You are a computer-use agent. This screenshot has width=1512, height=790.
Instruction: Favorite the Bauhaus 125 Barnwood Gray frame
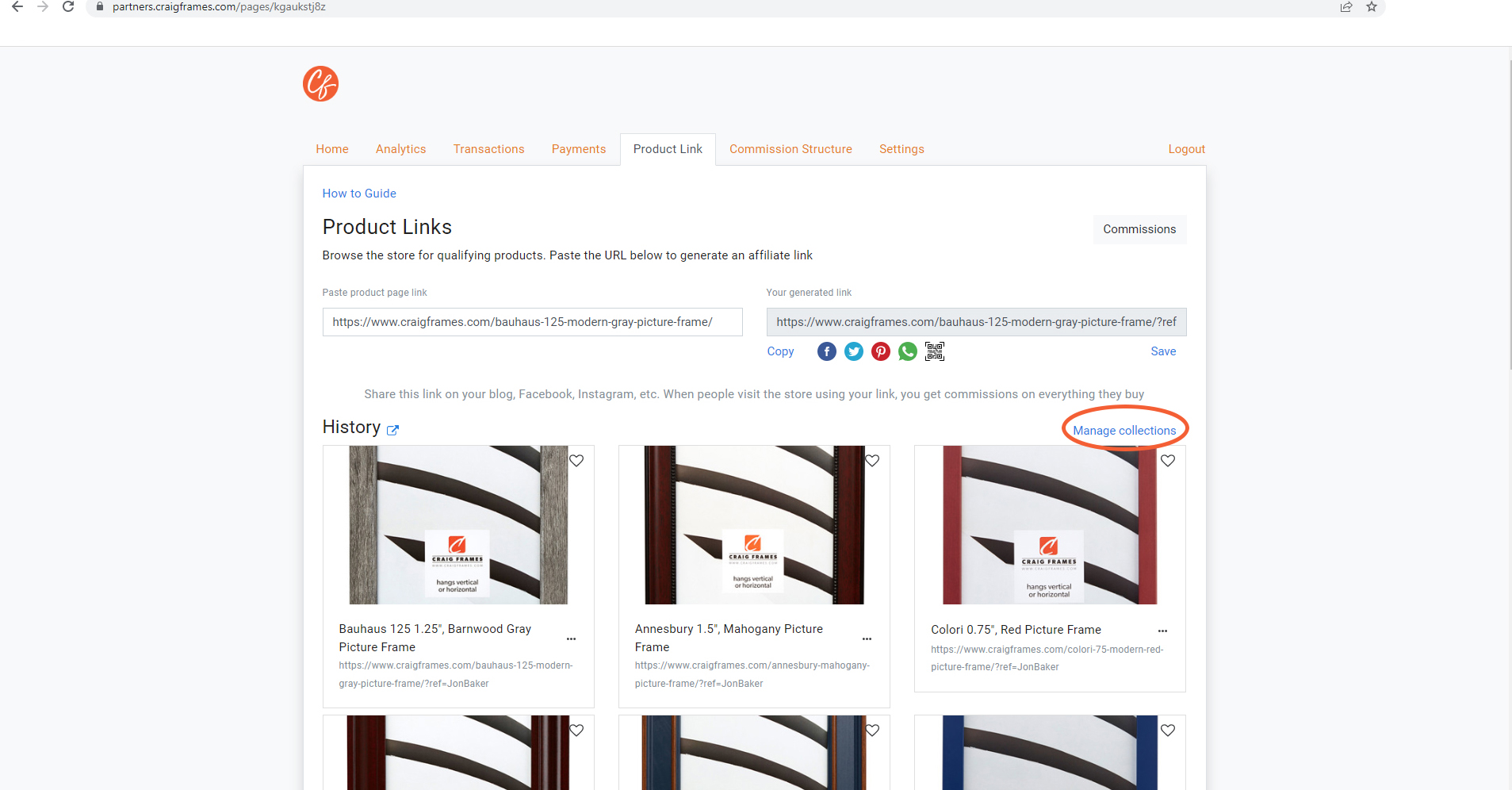(576, 461)
